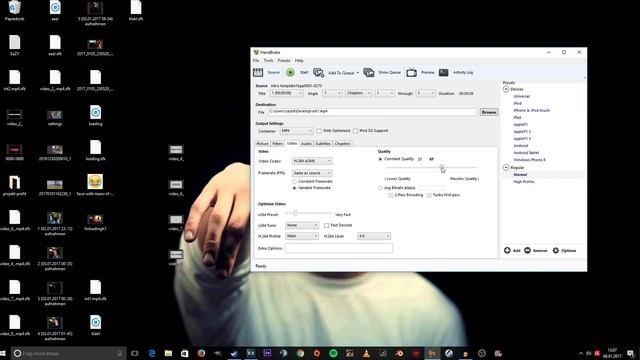
Task: Open Blender from the taskbar
Action: (x=399, y=353)
